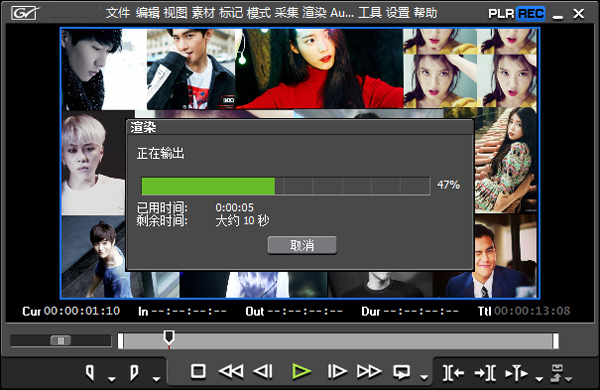The height and width of the screenshot is (390, 600).
Task: Set the In point
Action: coord(90,372)
